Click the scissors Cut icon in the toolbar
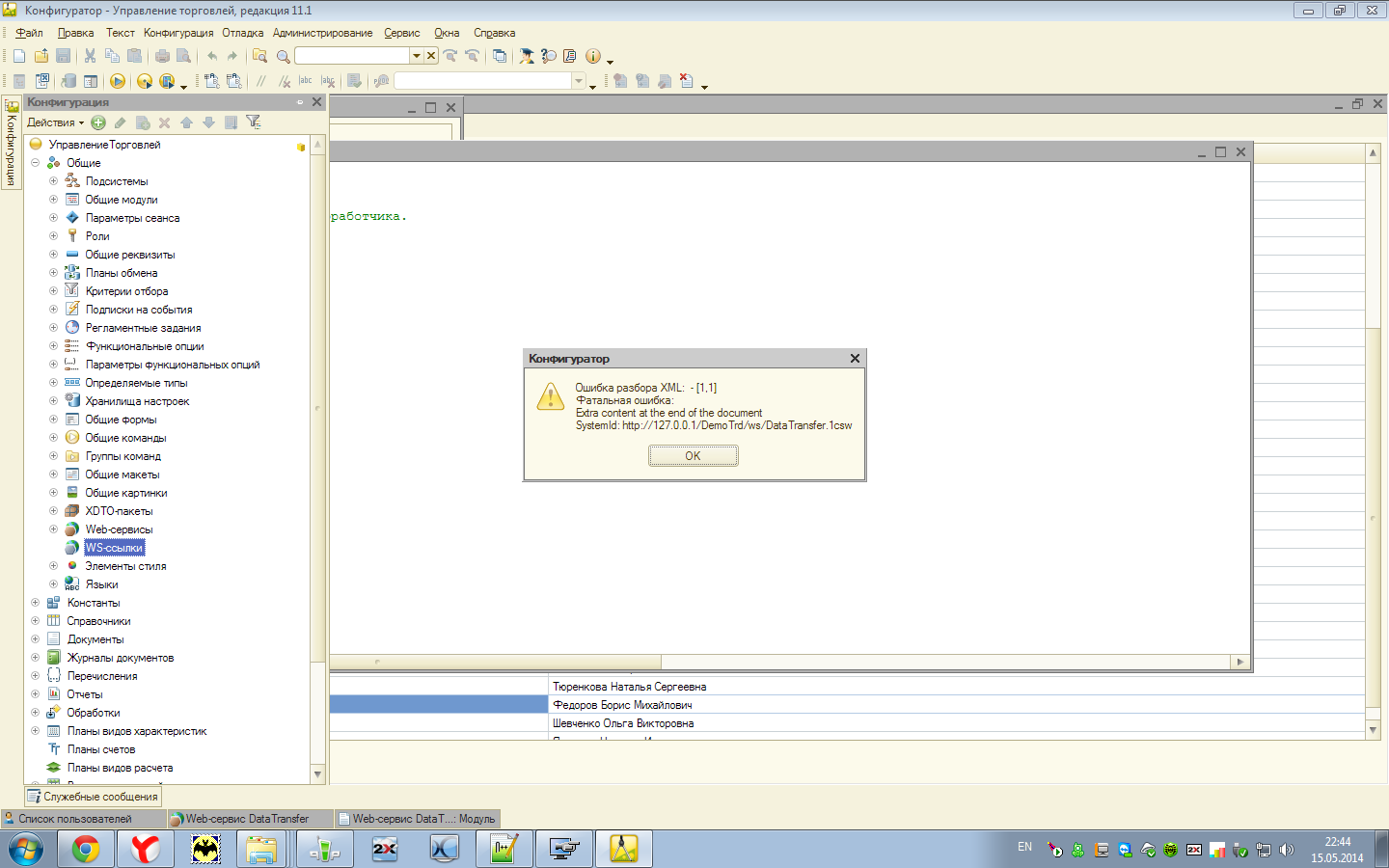1389x868 pixels. pyautogui.click(x=90, y=56)
